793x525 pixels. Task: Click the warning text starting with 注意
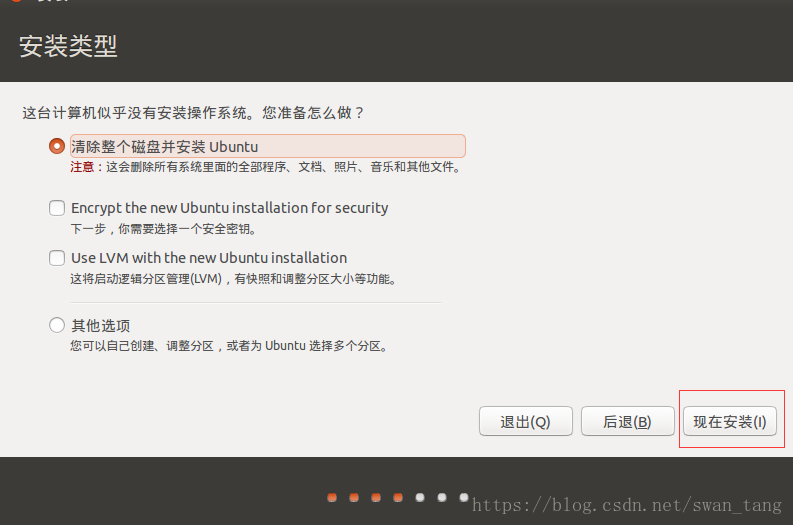tap(266, 167)
